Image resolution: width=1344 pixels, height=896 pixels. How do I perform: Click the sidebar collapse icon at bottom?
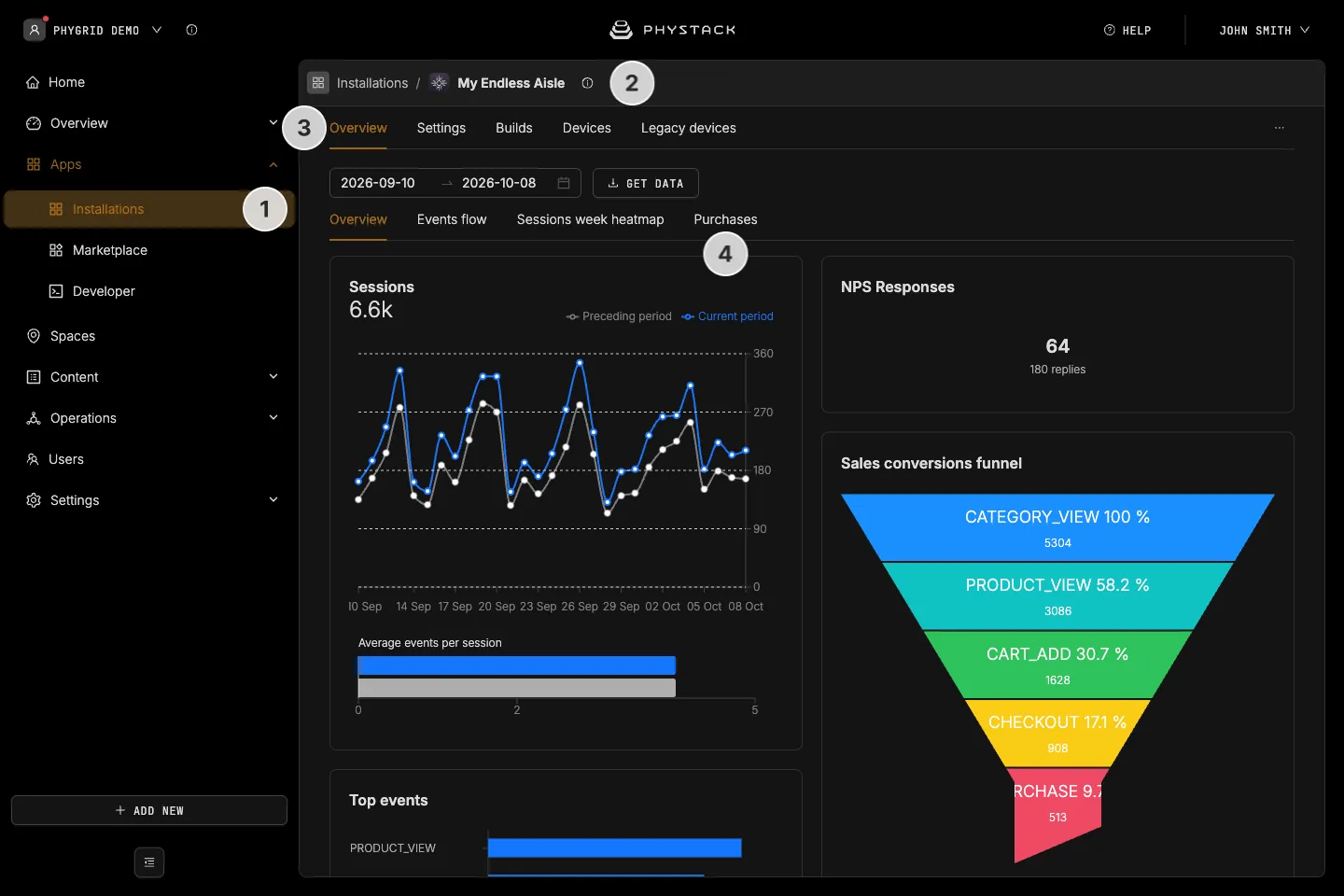pos(149,862)
